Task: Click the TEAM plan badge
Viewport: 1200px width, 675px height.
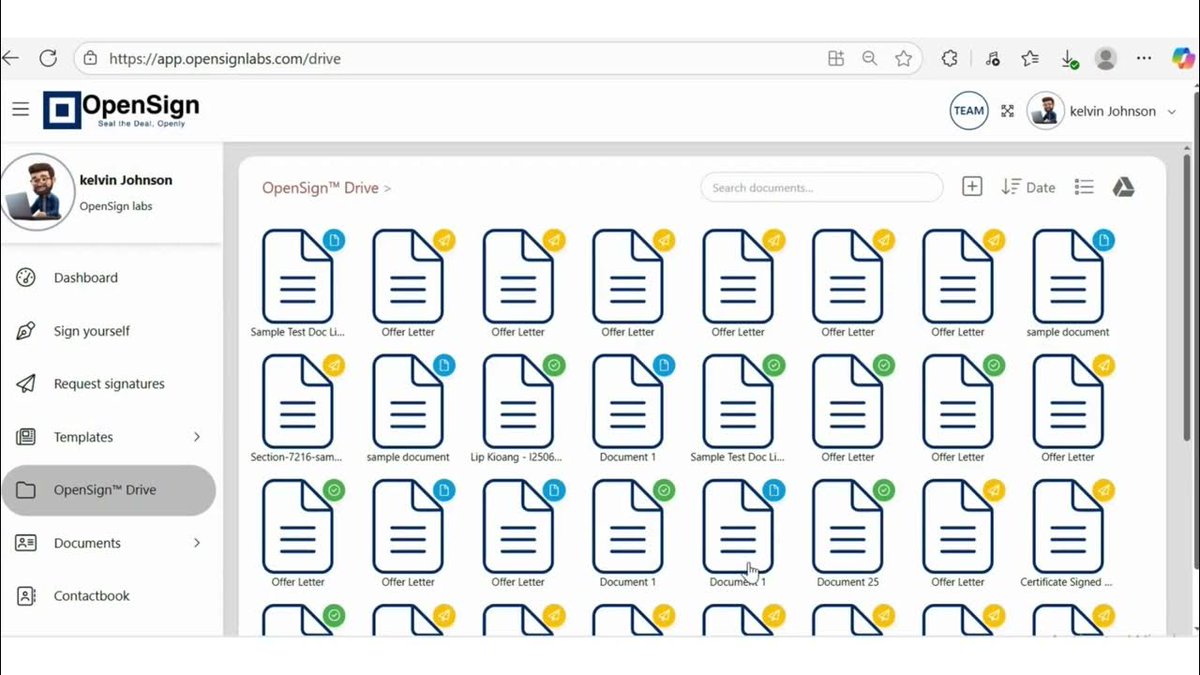Action: pyautogui.click(x=968, y=111)
